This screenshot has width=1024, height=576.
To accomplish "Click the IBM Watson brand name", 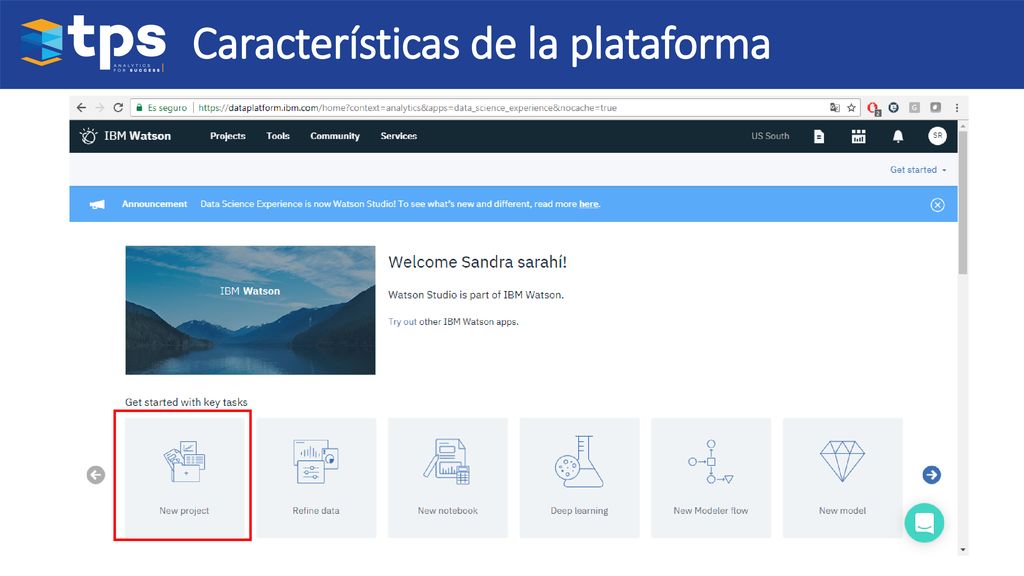I will coord(138,136).
